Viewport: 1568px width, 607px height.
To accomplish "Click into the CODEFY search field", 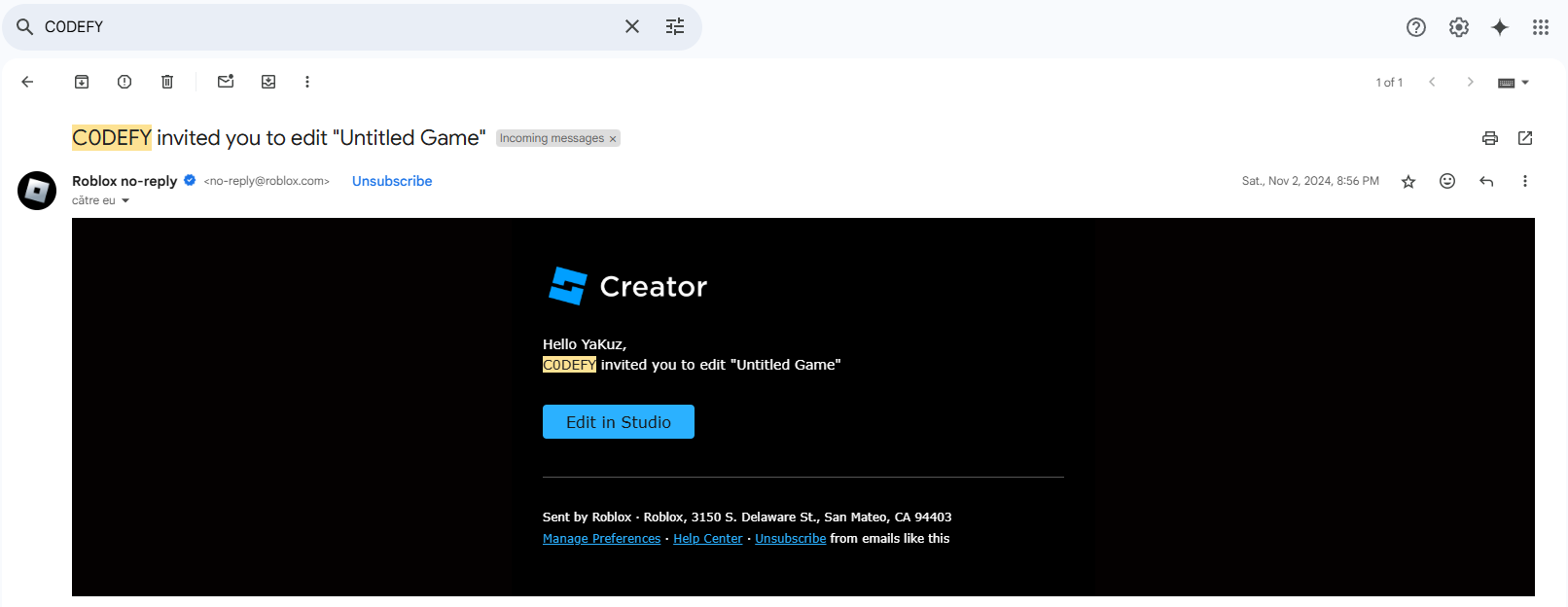I will pos(331,26).
